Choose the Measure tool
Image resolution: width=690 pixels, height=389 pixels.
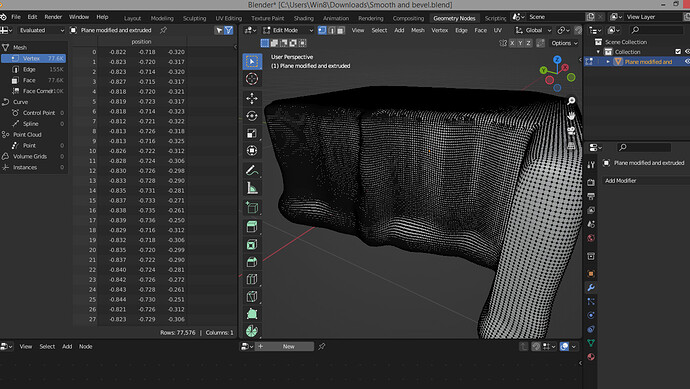coord(252,188)
